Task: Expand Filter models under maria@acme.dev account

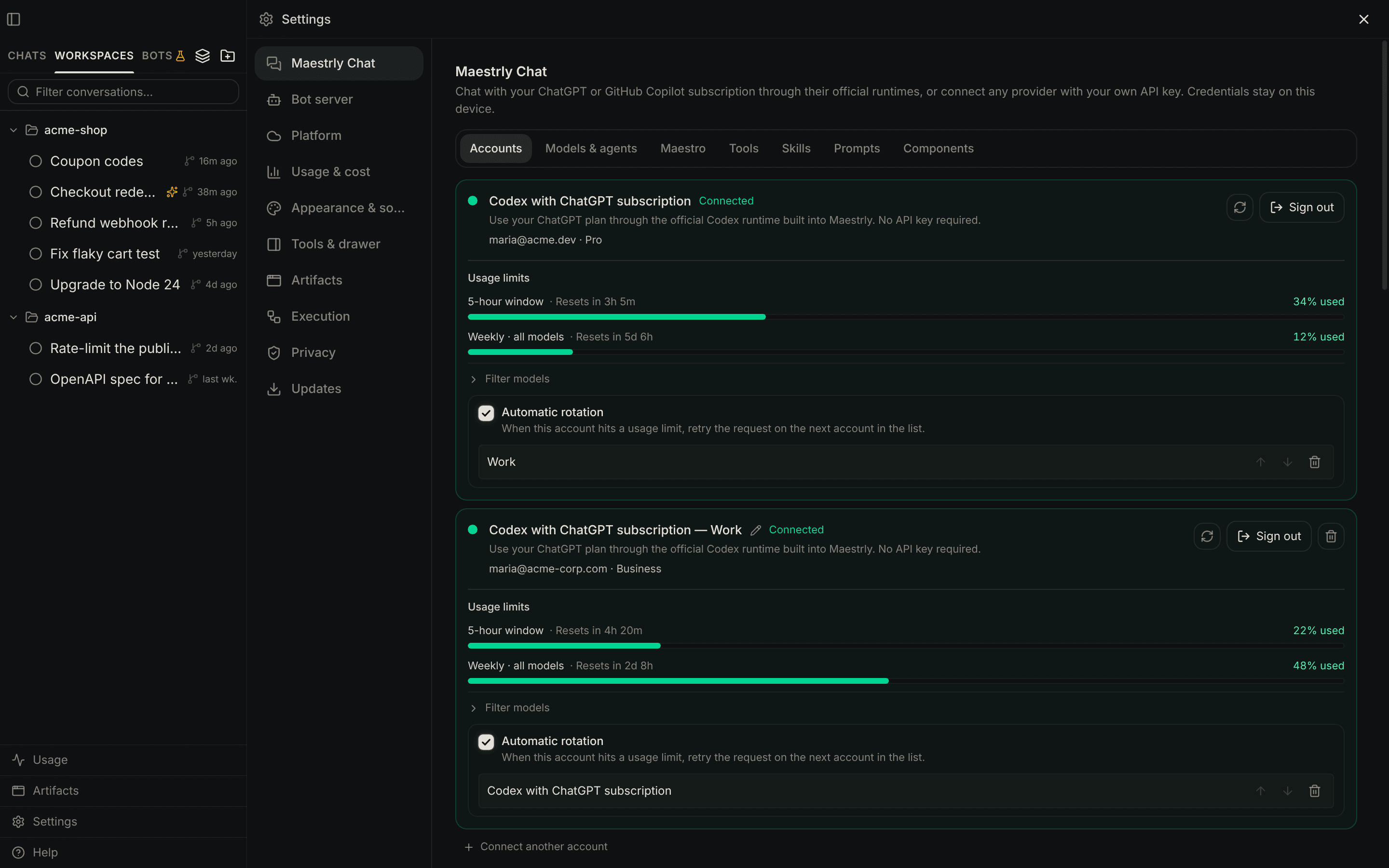Action: 510,379
